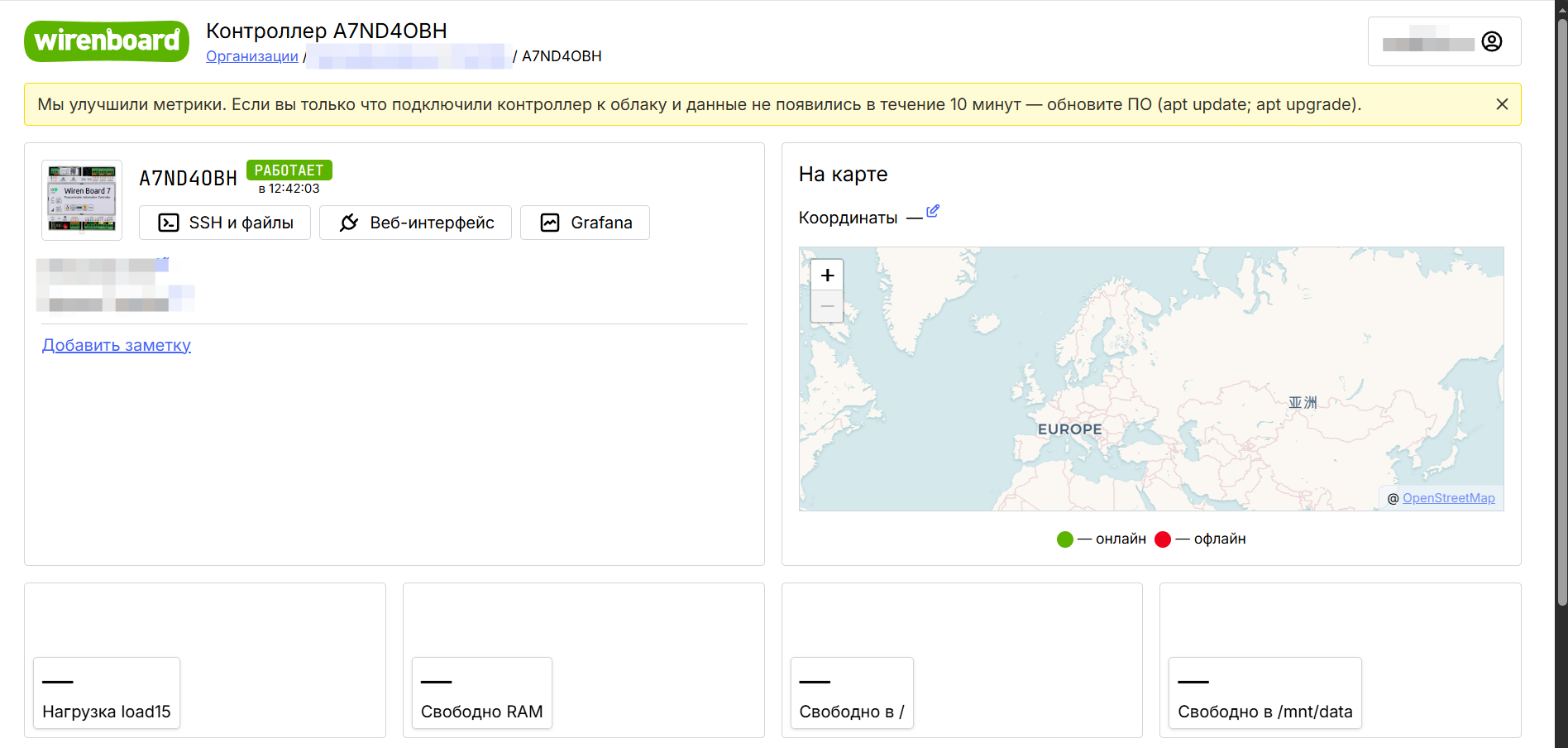1568x748 pixels.
Task: Click the page vertical scrollbar
Action: [1561, 331]
